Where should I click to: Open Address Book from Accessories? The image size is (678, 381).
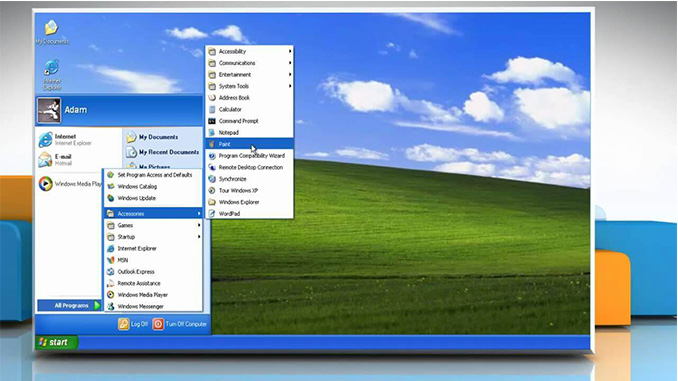[249, 98]
